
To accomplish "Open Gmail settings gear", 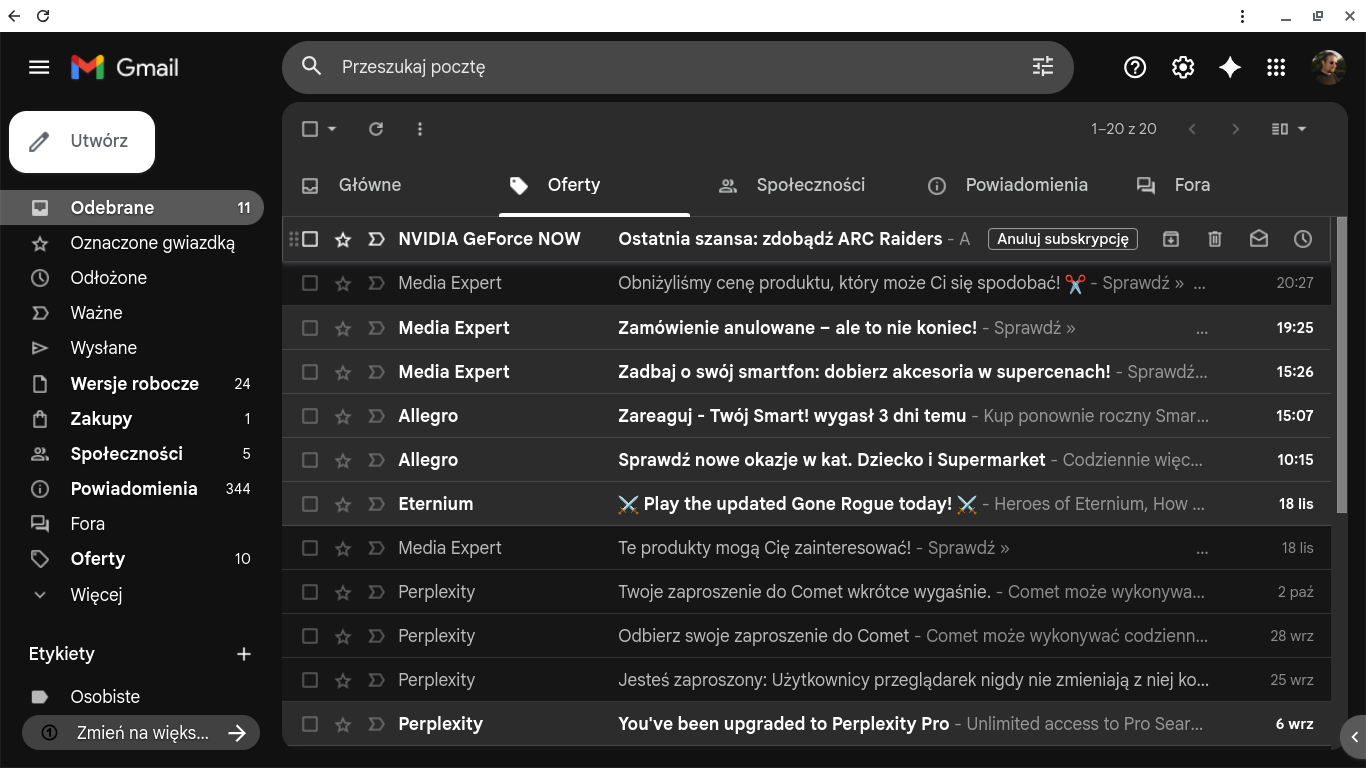I will [1183, 67].
